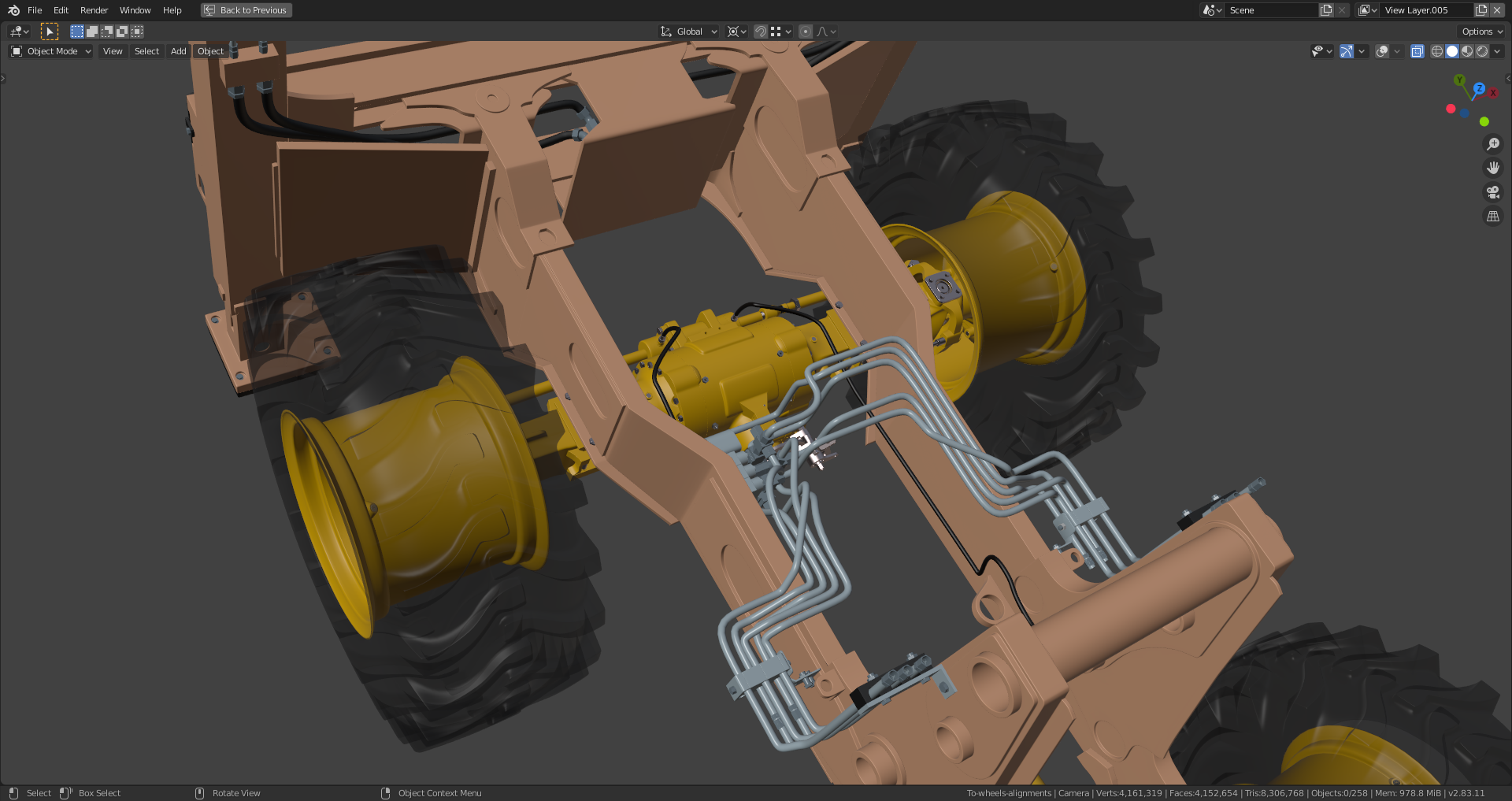Open the Options dropdown

click(1482, 32)
